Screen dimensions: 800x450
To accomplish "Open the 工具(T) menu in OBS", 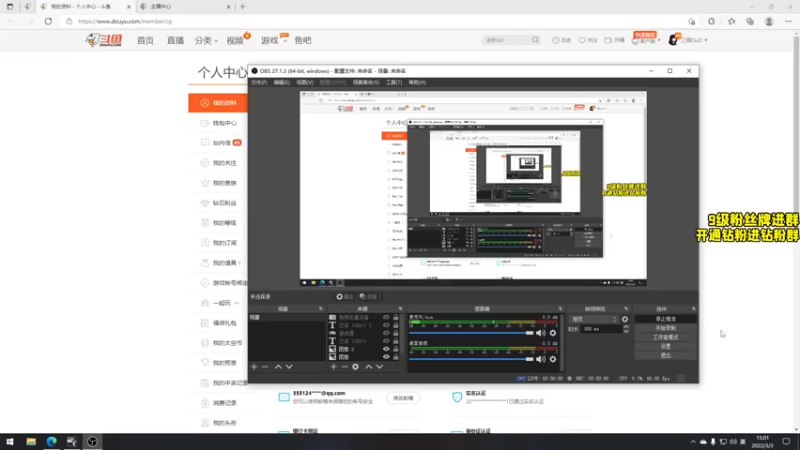I will [x=394, y=82].
